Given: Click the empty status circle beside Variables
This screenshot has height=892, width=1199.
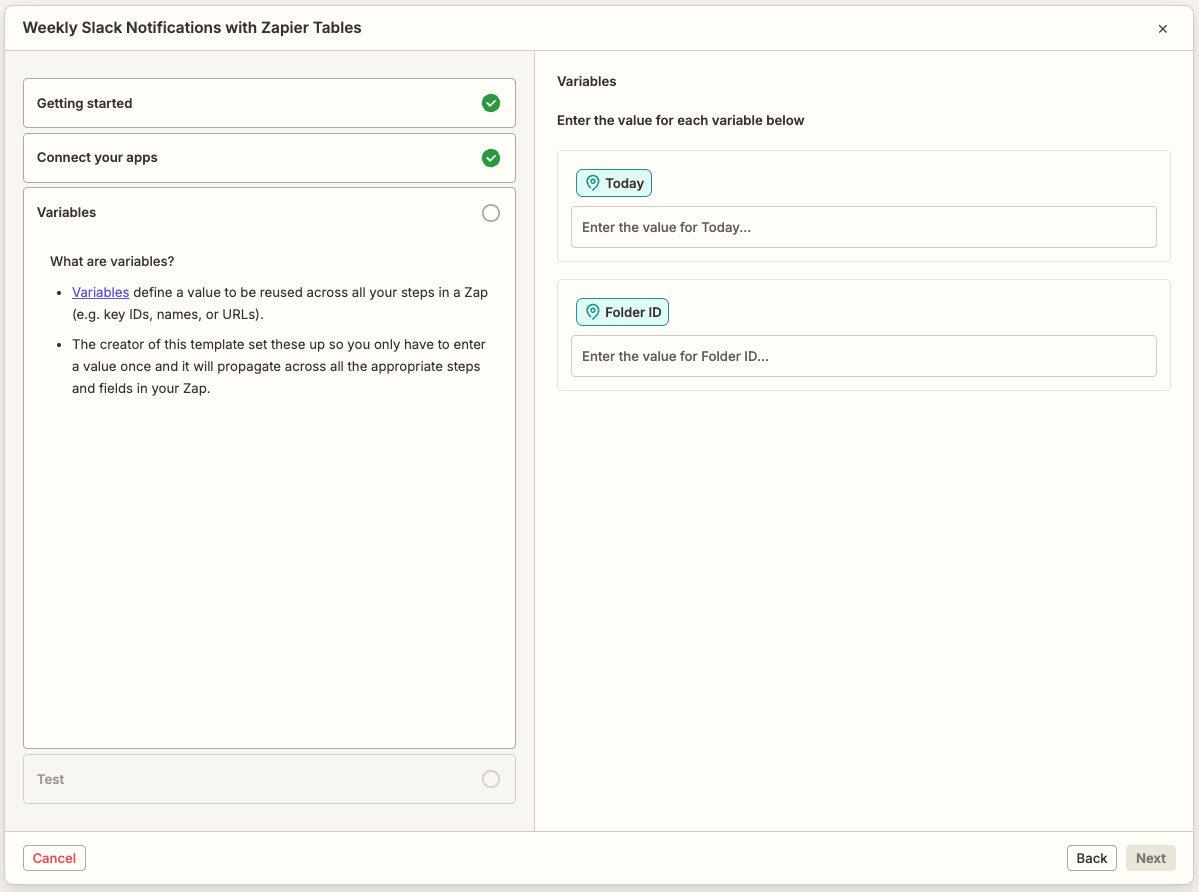Looking at the screenshot, I should [490, 213].
